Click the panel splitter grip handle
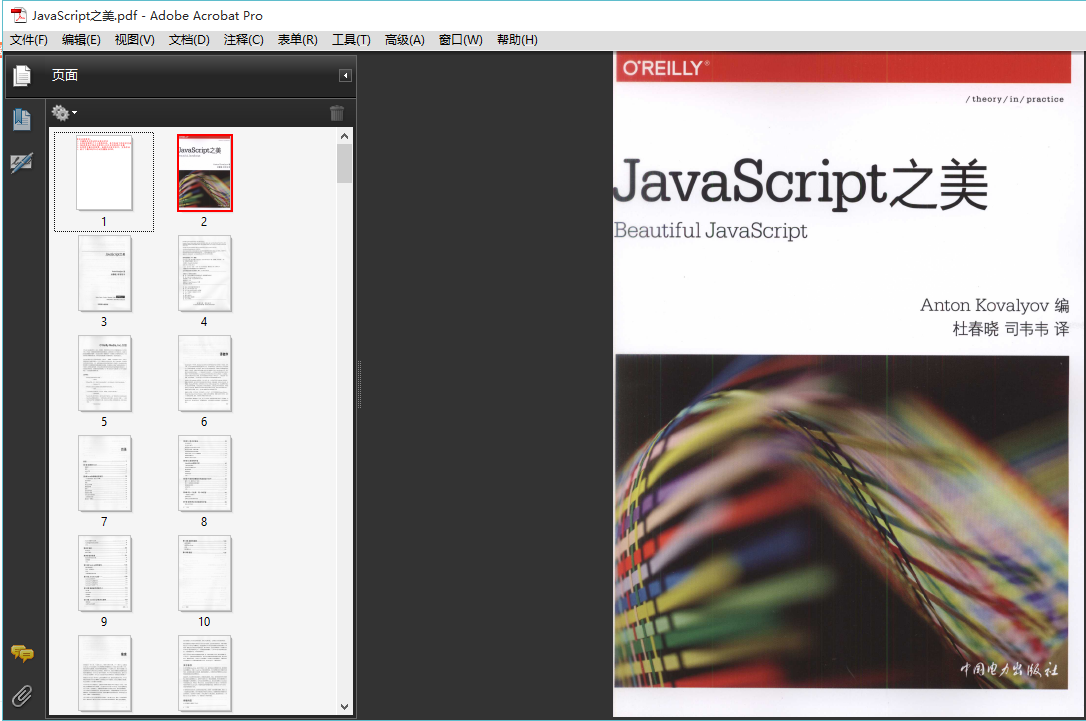 pyautogui.click(x=359, y=384)
